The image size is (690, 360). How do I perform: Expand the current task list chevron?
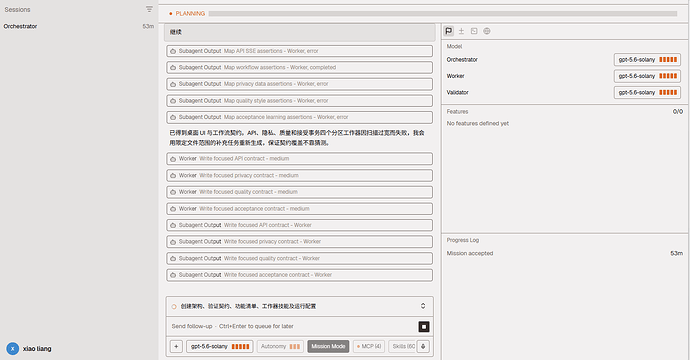point(423,306)
